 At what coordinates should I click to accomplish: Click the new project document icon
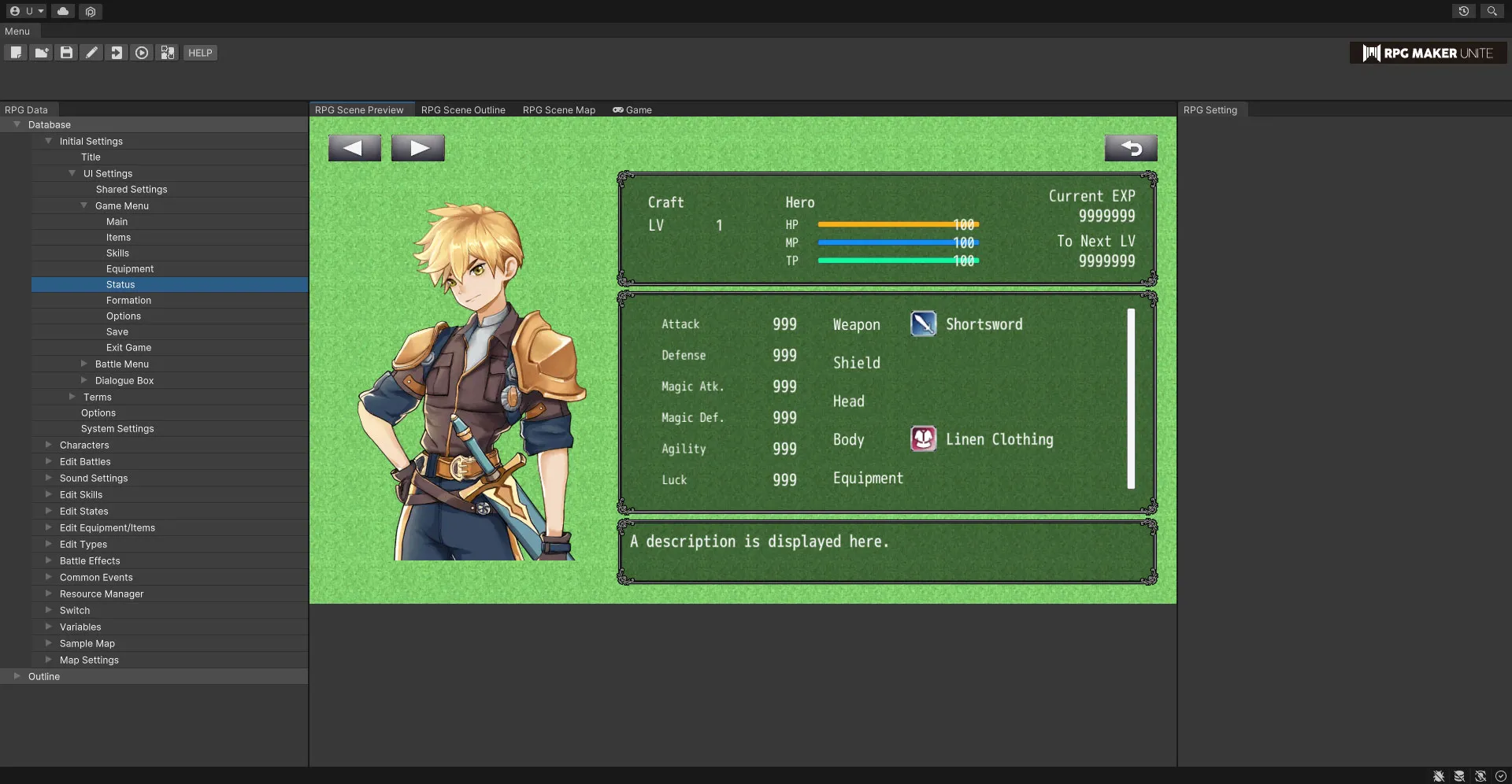(16, 53)
